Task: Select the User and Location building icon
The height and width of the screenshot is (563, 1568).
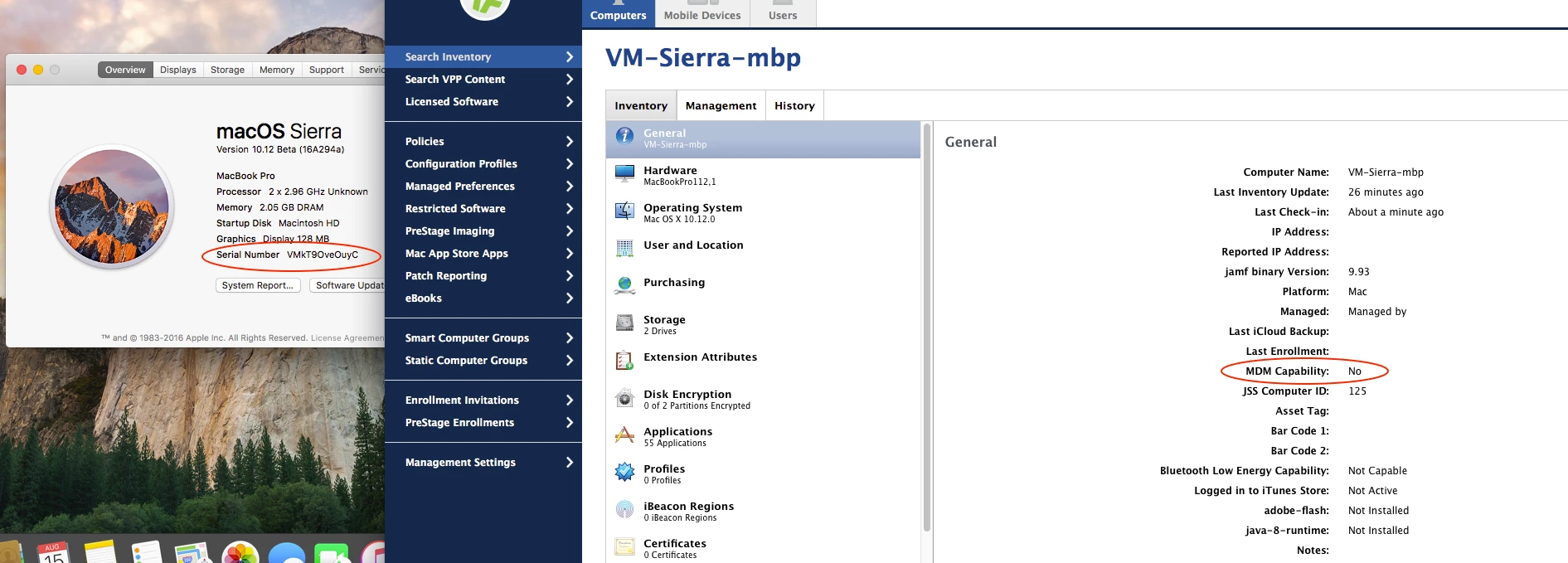Action: click(x=624, y=248)
